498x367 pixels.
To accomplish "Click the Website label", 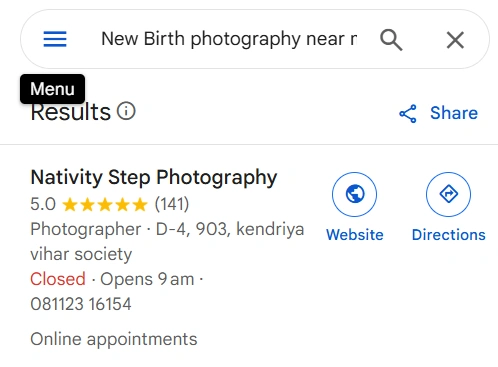I will [x=355, y=235].
